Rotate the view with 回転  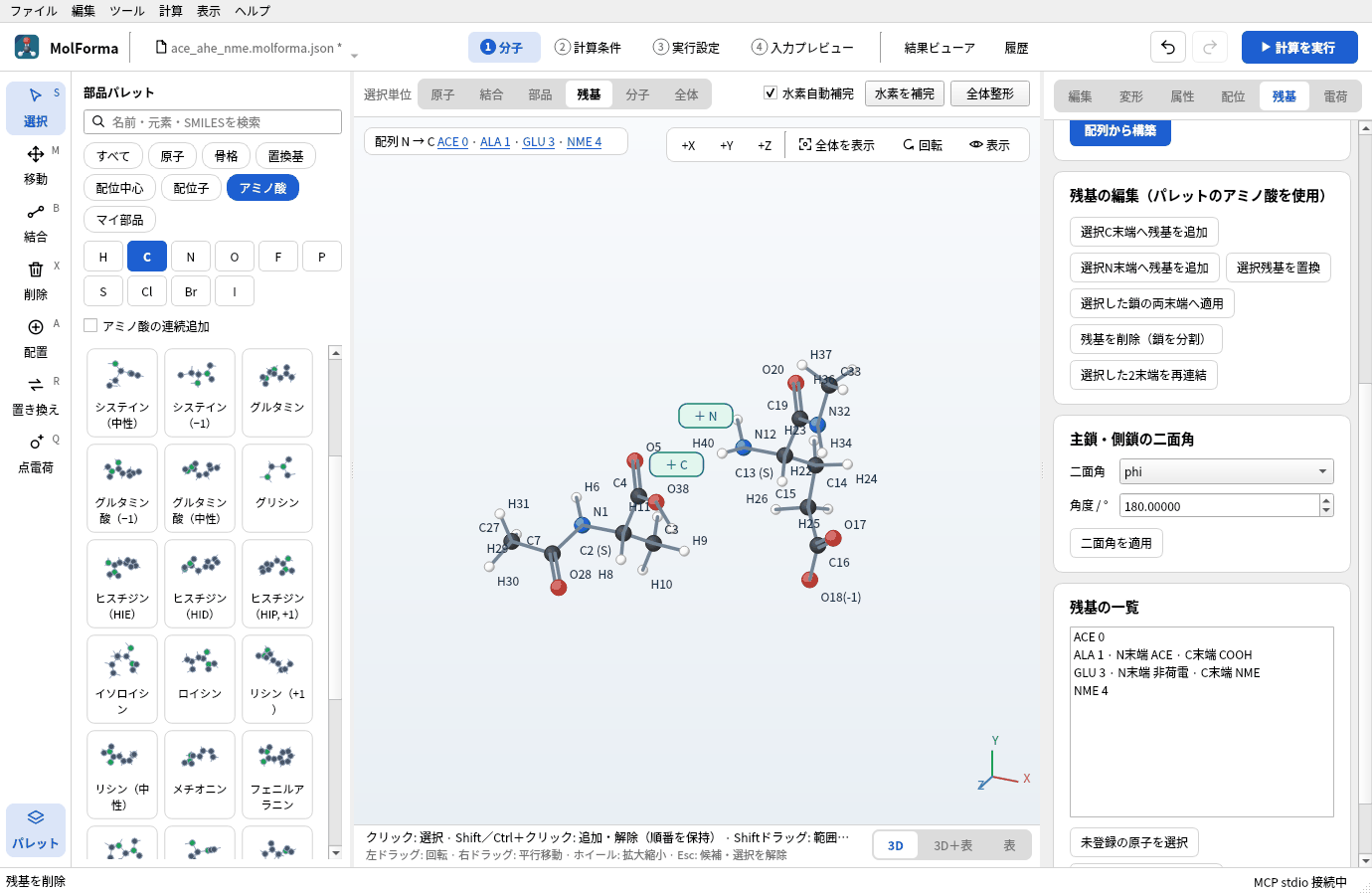tap(923, 145)
